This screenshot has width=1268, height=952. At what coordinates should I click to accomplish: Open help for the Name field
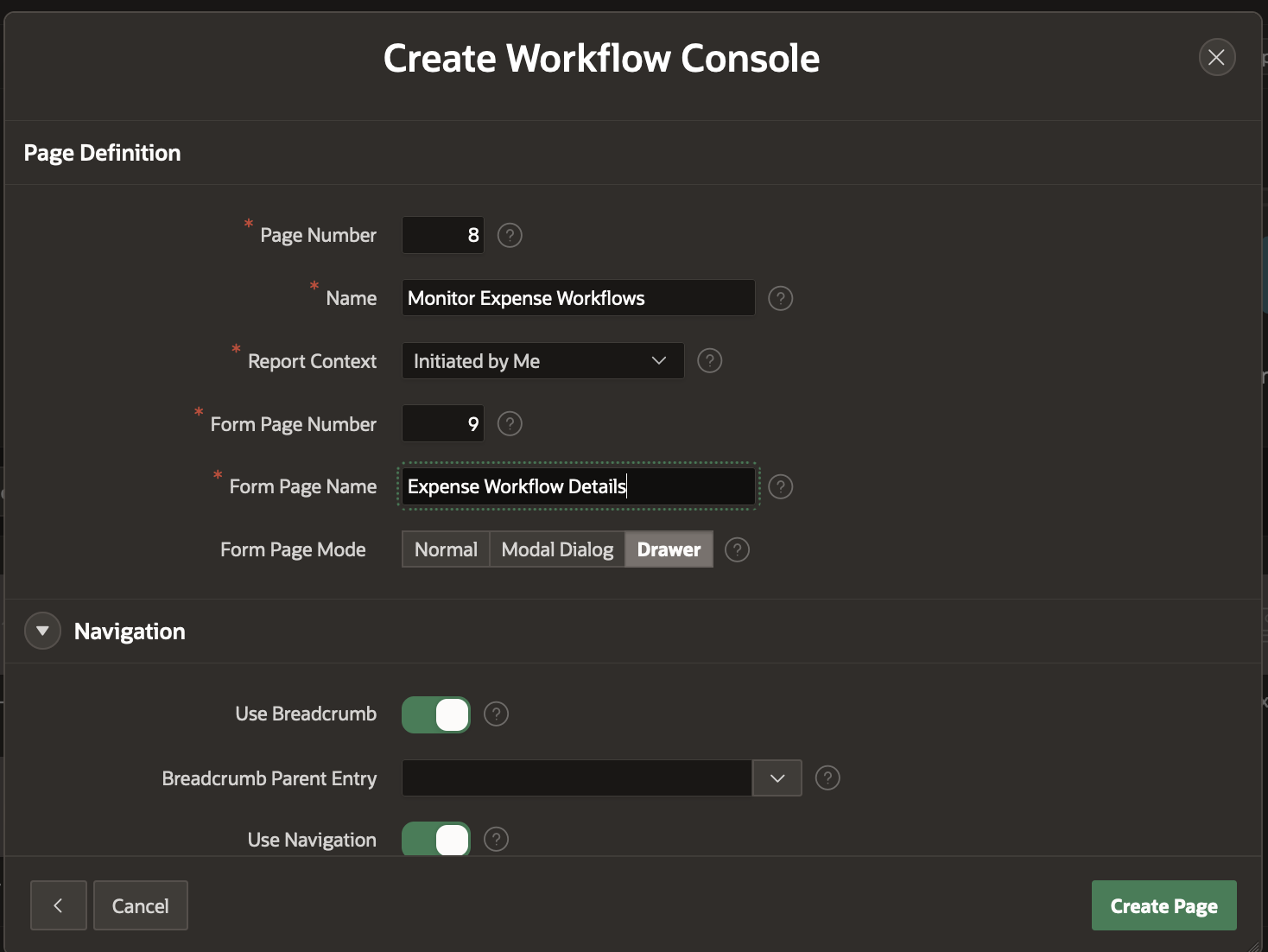pyautogui.click(x=780, y=298)
